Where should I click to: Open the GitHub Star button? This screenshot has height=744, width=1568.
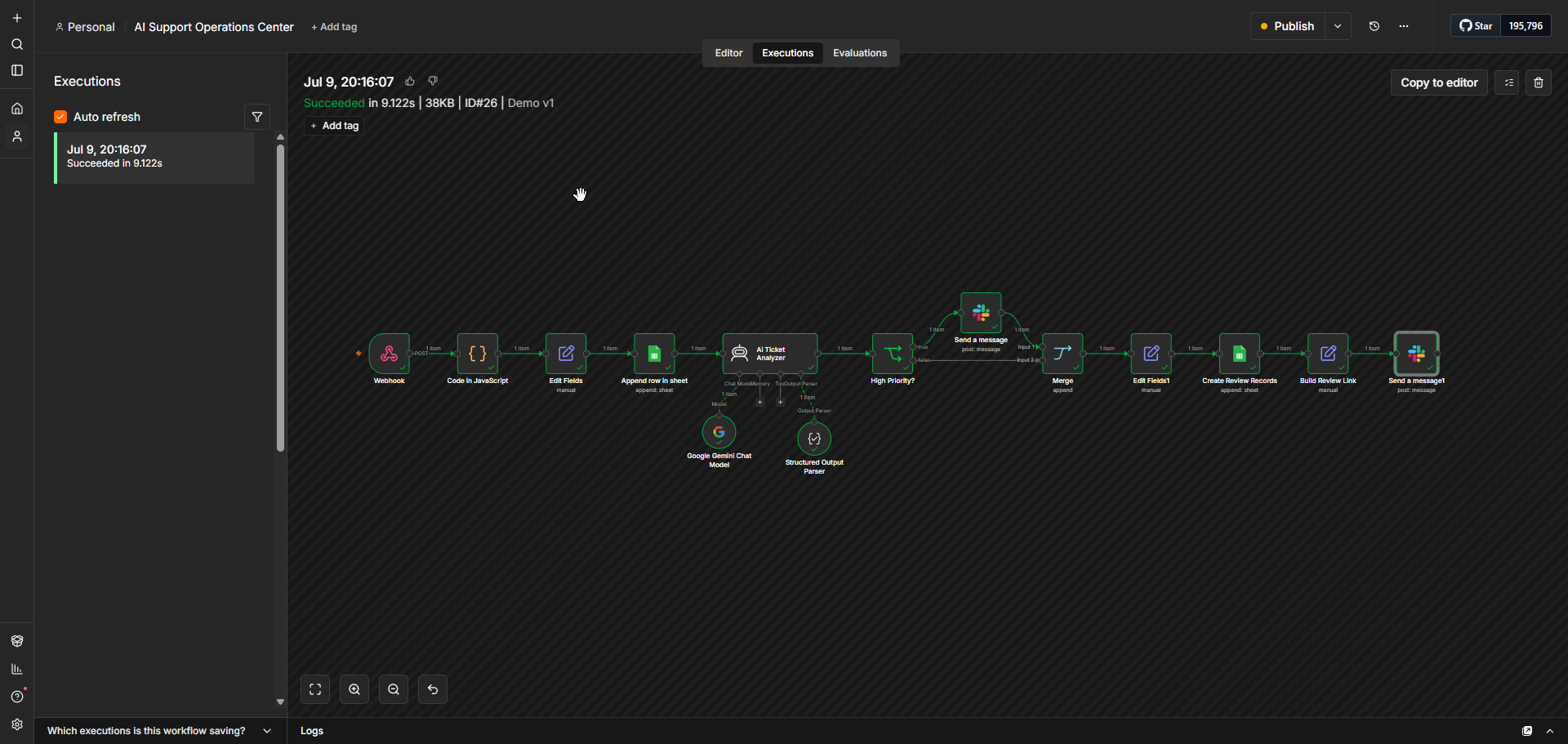[x=1476, y=26]
